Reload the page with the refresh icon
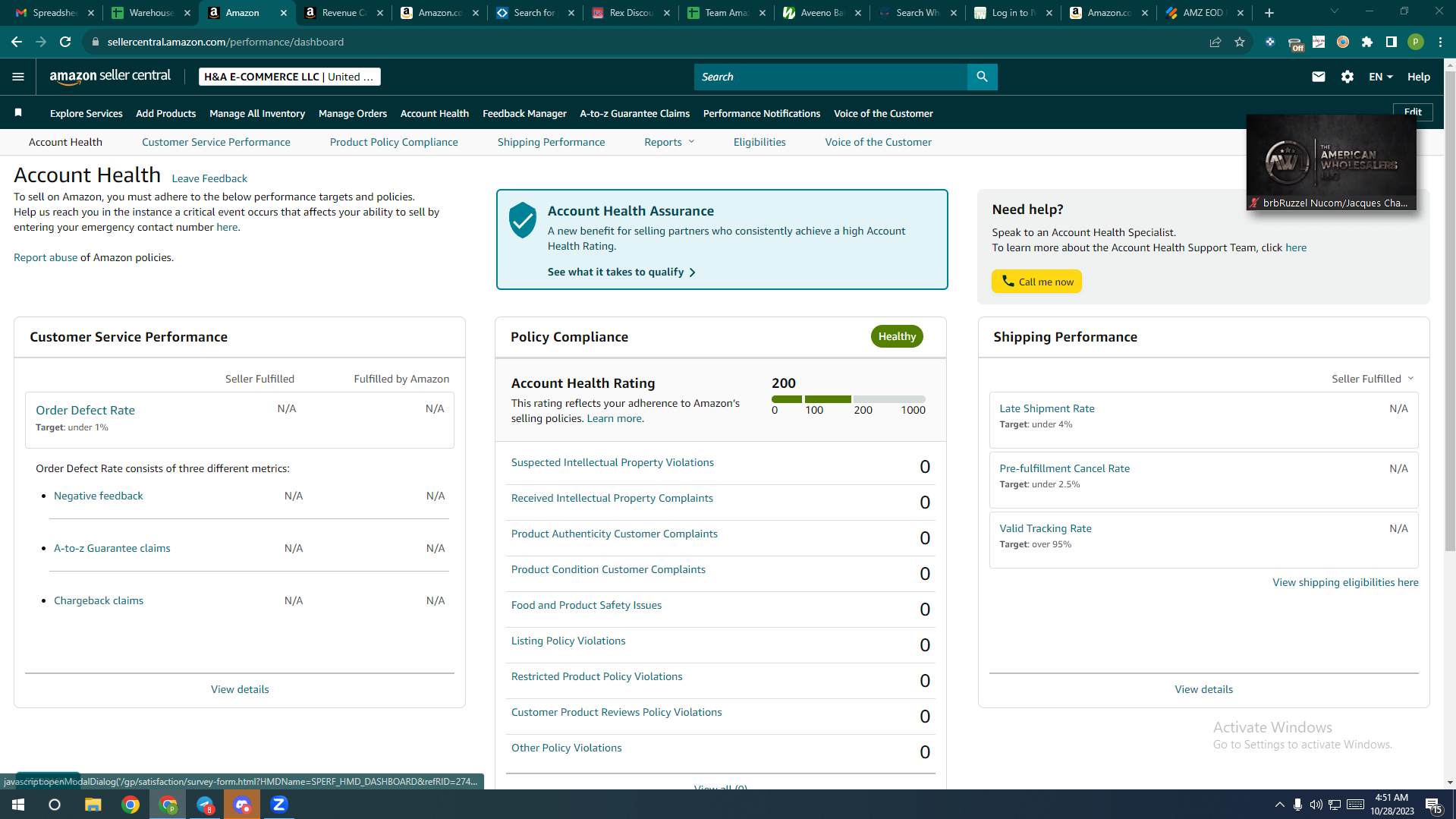The height and width of the screenshot is (819, 1456). click(x=65, y=42)
